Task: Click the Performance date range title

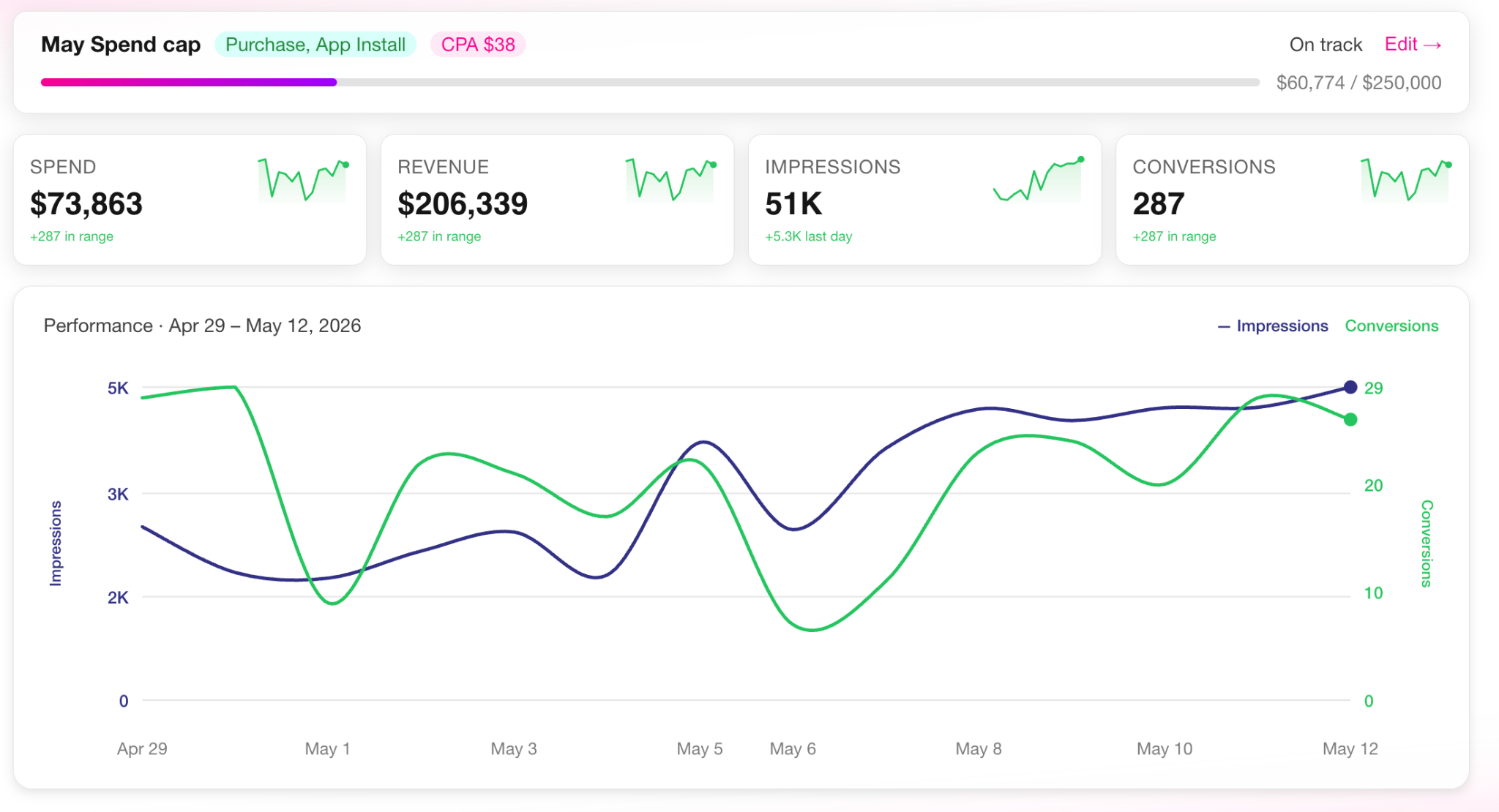Action: (202, 326)
